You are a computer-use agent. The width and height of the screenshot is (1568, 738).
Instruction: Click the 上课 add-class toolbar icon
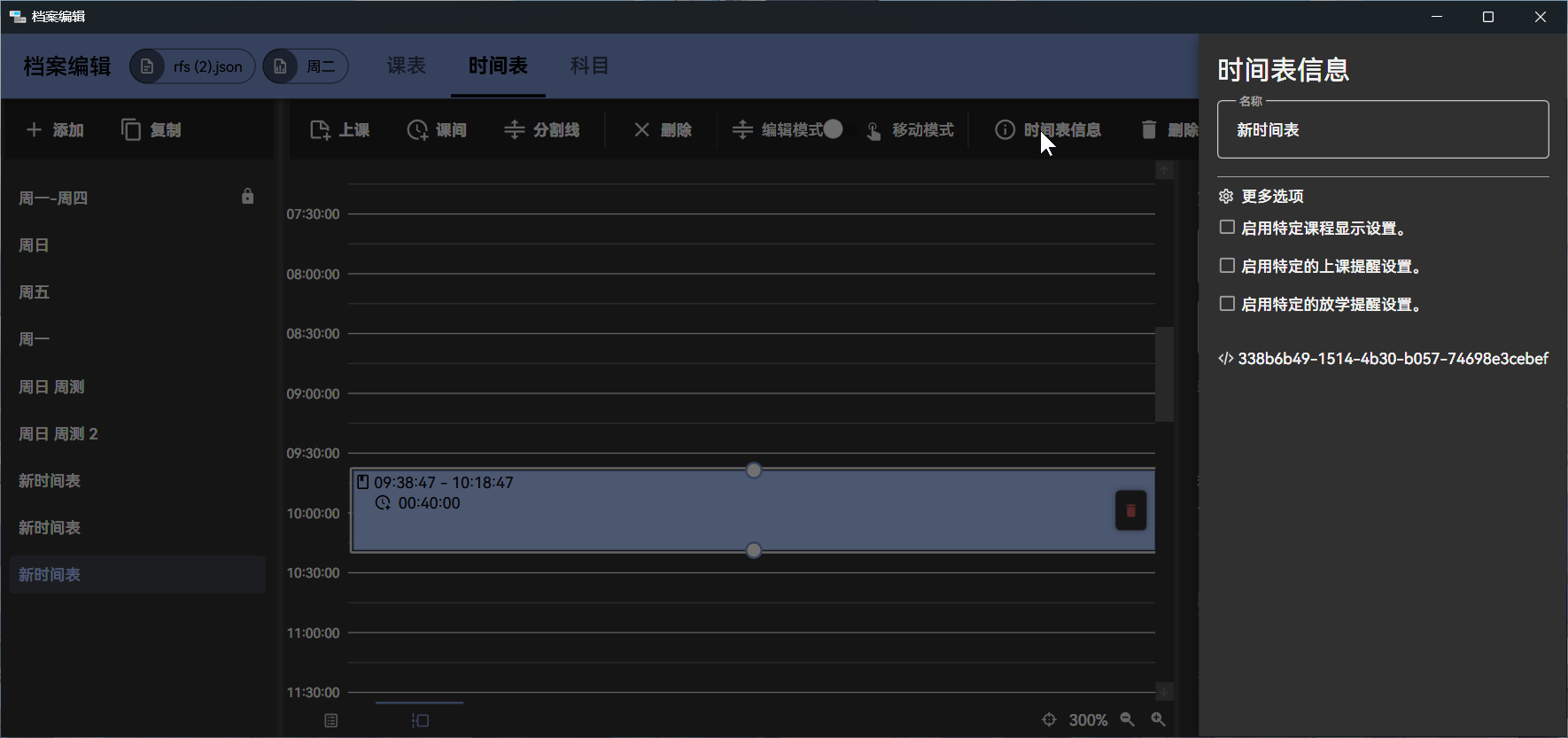click(x=320, y=130)
